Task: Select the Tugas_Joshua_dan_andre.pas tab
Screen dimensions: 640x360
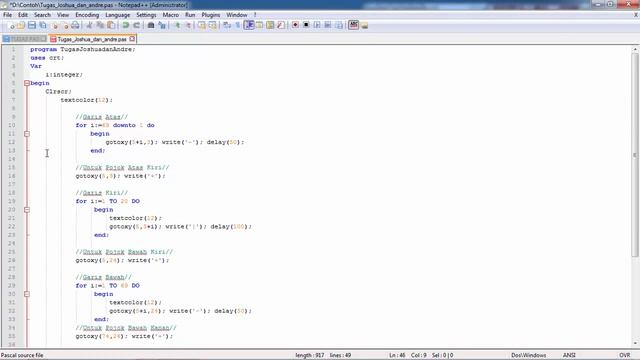Action: coord(92,39)
